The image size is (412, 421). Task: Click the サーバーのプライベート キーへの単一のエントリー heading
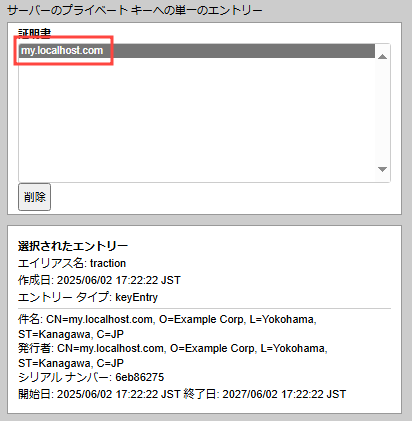point(135,11)
